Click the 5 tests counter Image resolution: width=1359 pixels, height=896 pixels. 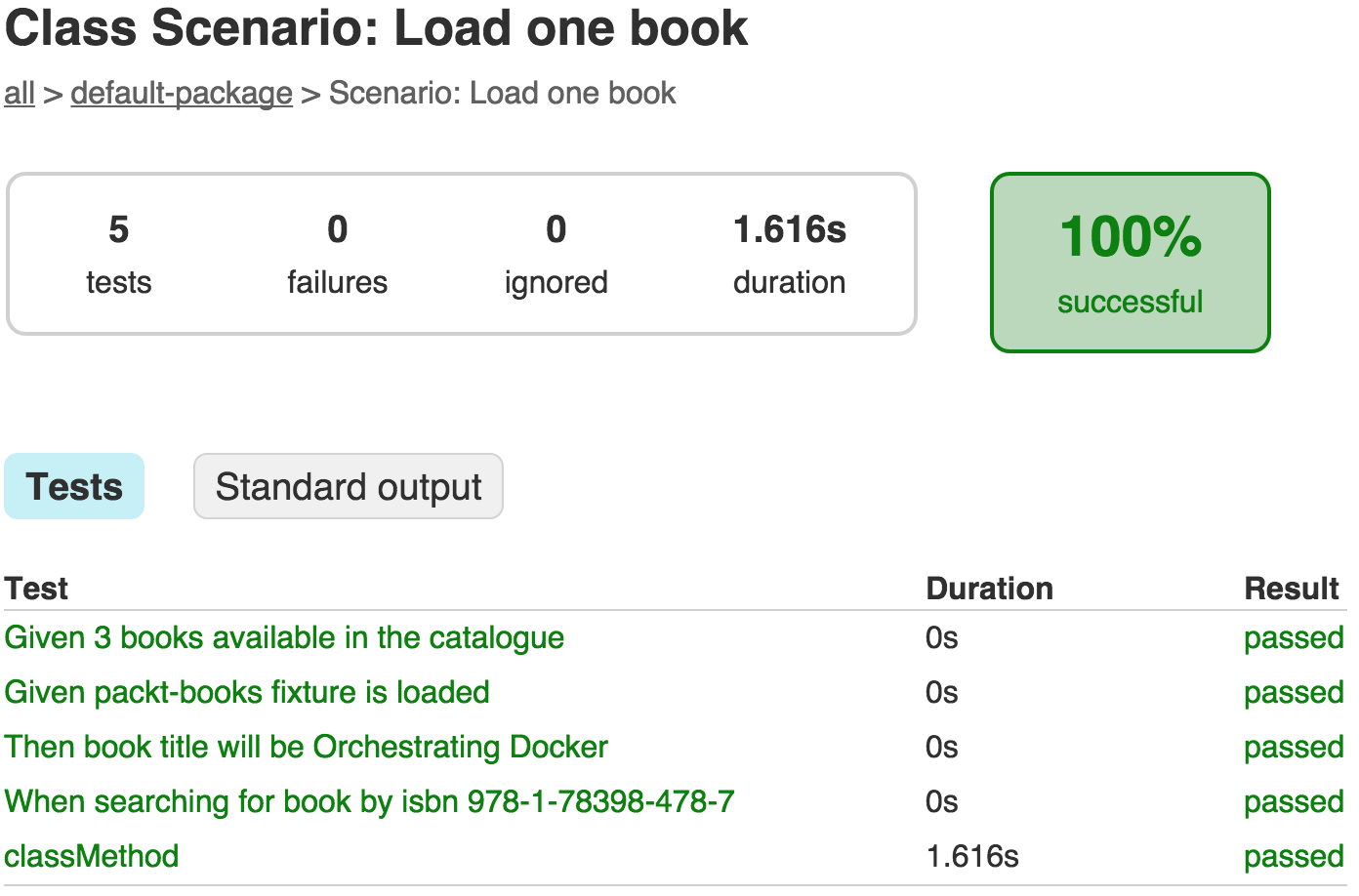pos(119,255)
